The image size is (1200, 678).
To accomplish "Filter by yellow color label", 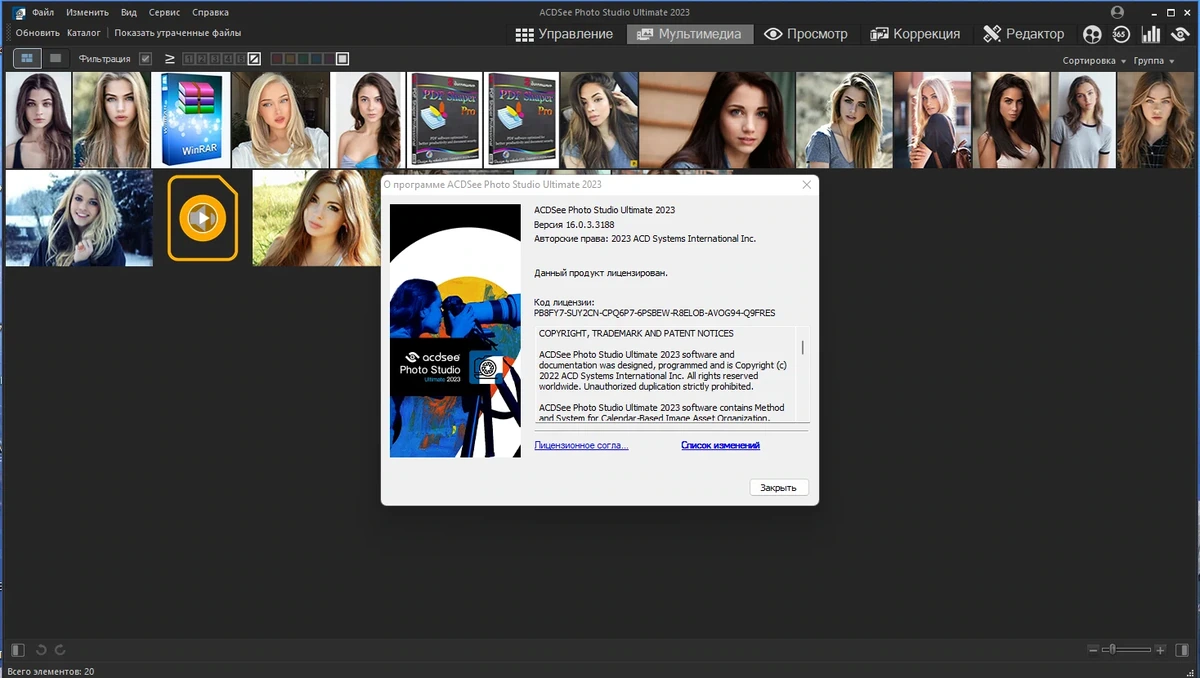I will pos(290,59).
